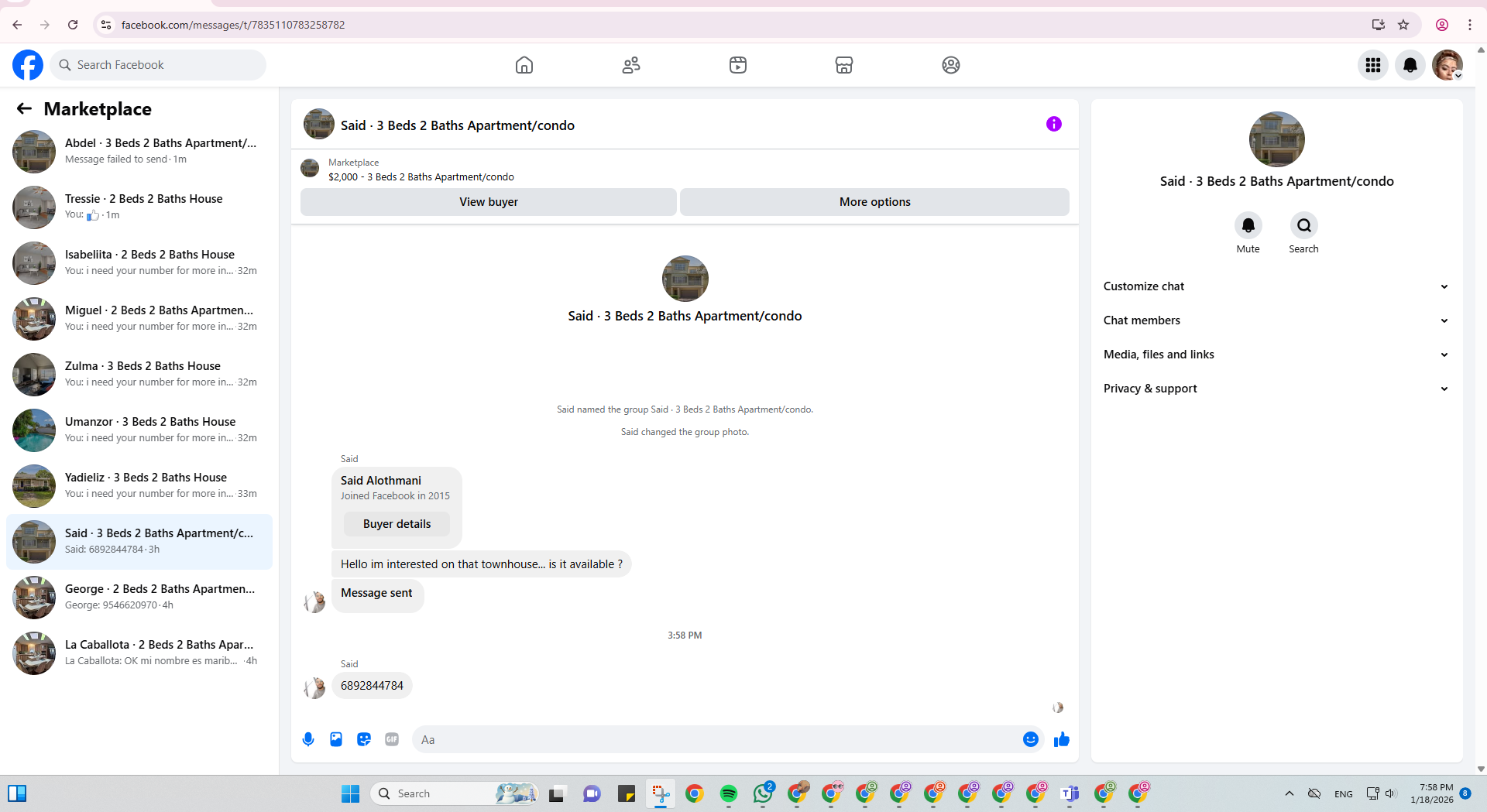Open Yadieliz 3 Beds 2 Baths House chat
This screenshot has width=1487, height=812.
tap(139, 485)
